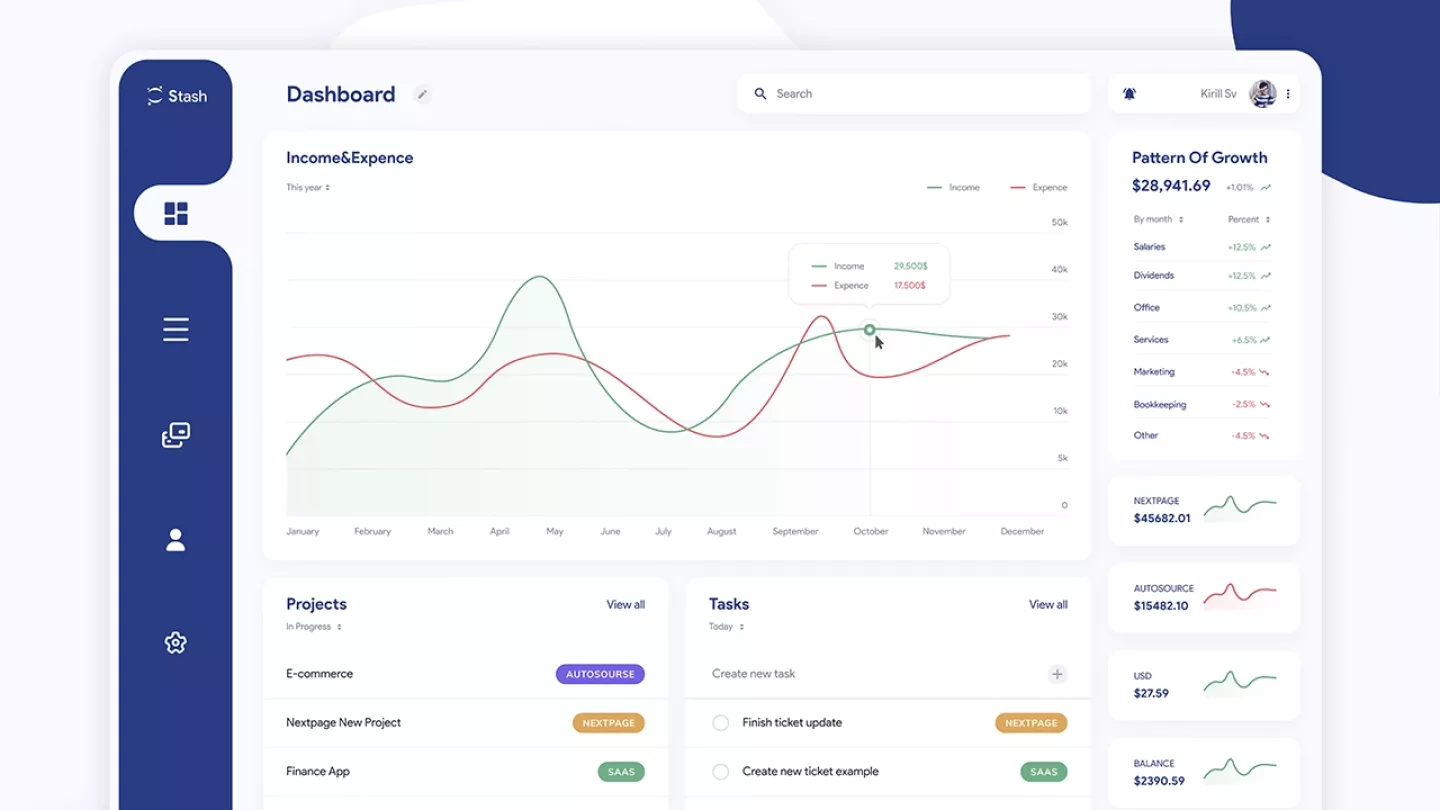Viewport: 1440px width, 810px height.
Task: Click the Pattern Of Growth heading
Action: click(1199, 158)
